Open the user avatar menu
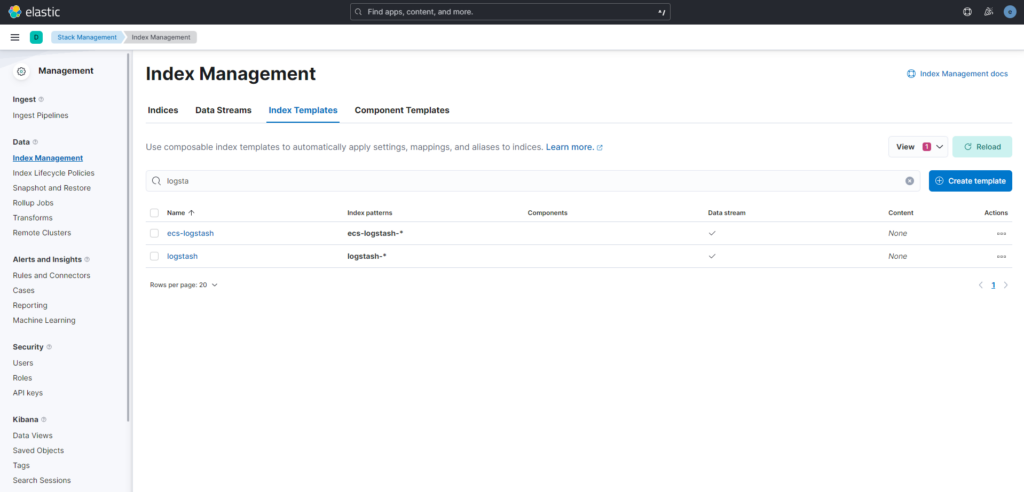 1009,12
